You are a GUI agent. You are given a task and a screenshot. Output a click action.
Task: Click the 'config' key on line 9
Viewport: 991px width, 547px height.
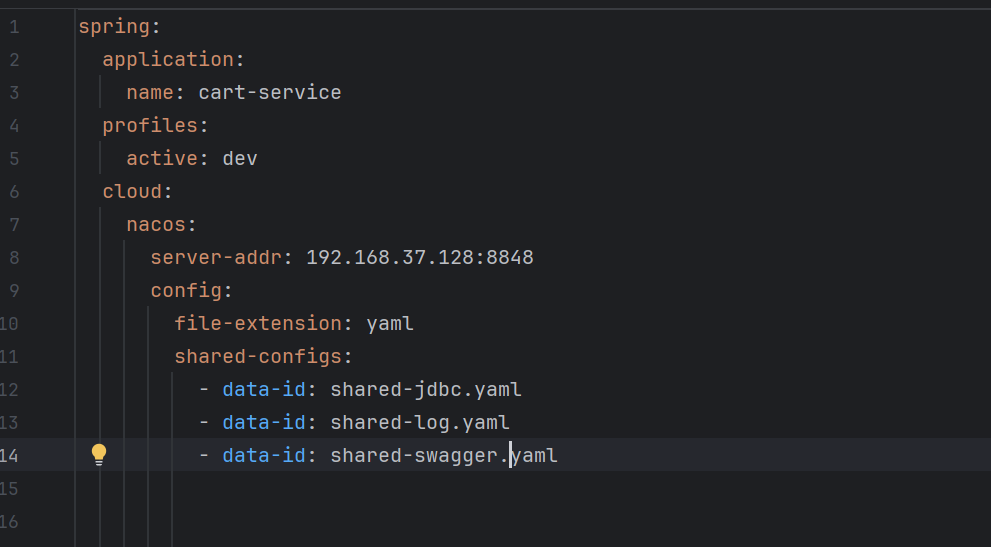[x=186, y=291]
